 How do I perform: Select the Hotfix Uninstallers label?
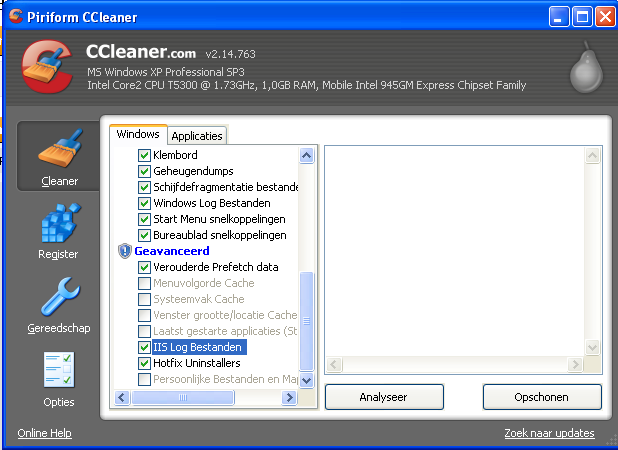pos(197,363)
